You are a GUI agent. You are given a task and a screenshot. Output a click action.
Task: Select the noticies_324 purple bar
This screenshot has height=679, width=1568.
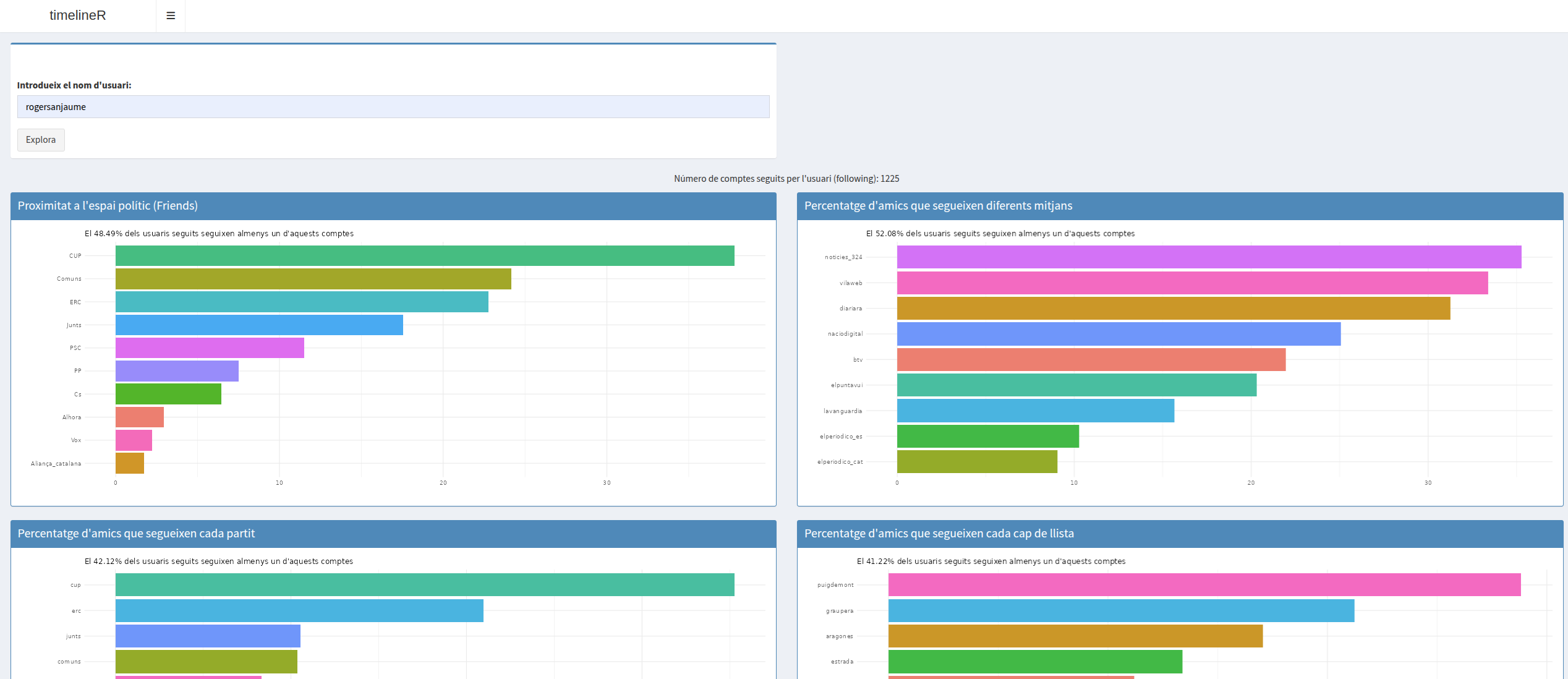tap(1208, 257)
